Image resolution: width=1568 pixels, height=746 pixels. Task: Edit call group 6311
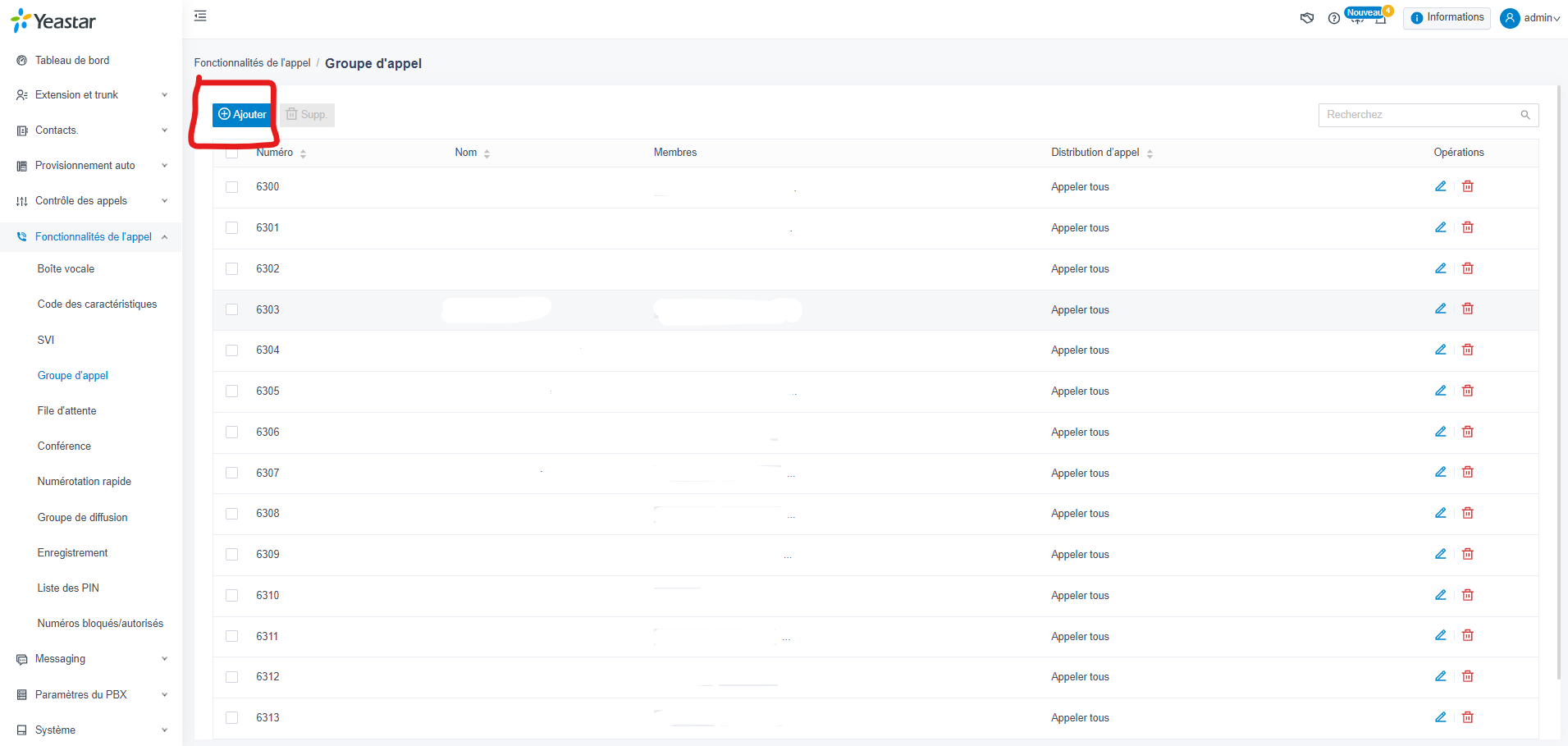pos(1440,635)
